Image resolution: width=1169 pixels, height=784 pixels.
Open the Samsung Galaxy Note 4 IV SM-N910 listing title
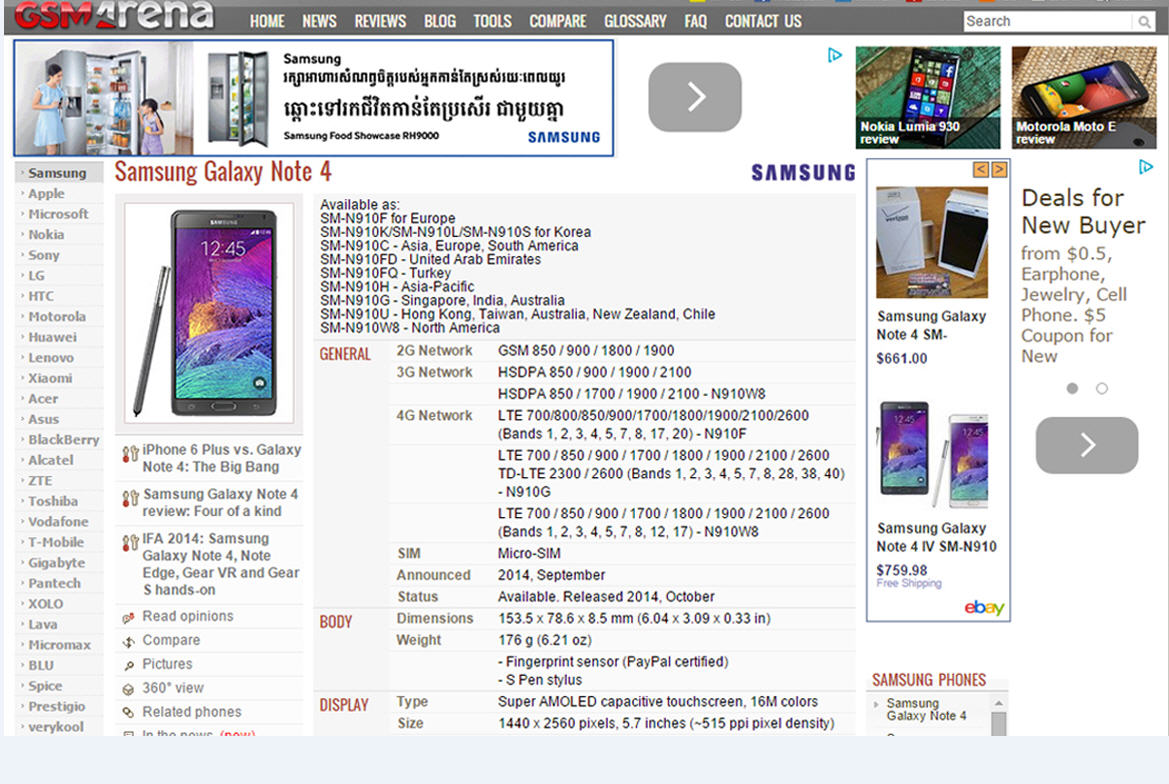[x=936, y=537]
